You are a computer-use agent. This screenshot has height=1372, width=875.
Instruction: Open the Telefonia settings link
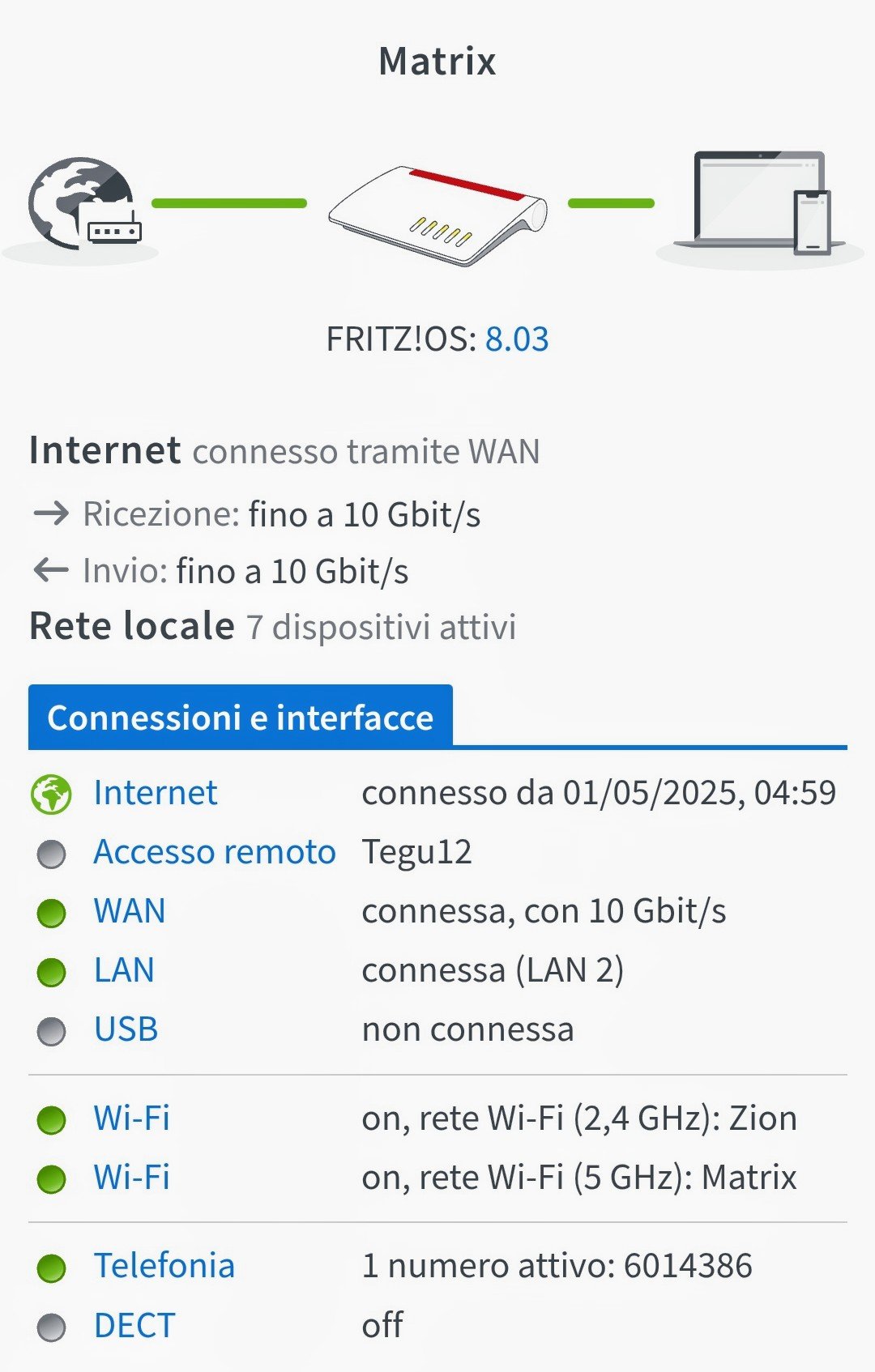(x=164, y=1266)
